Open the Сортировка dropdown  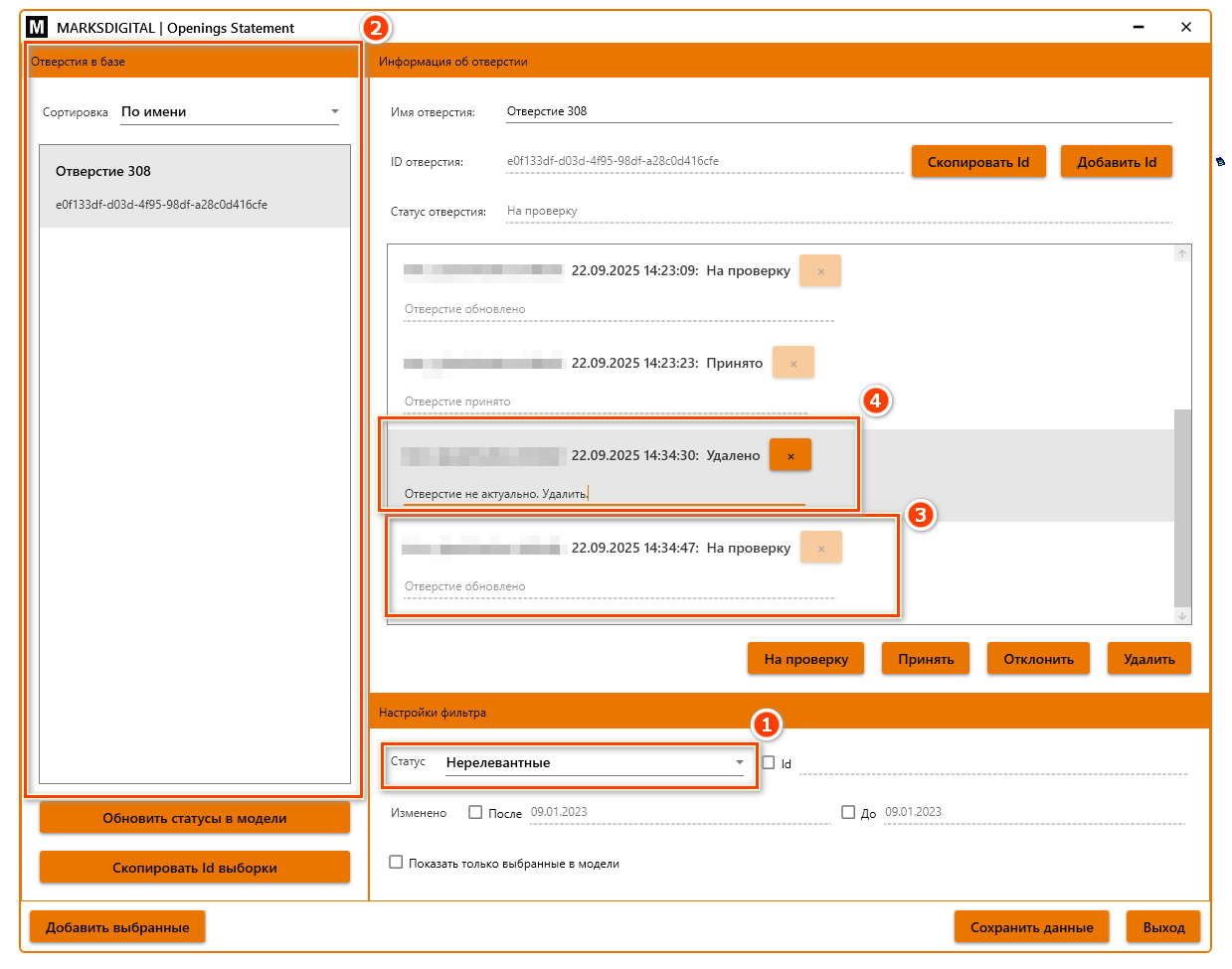pos(230,112)
